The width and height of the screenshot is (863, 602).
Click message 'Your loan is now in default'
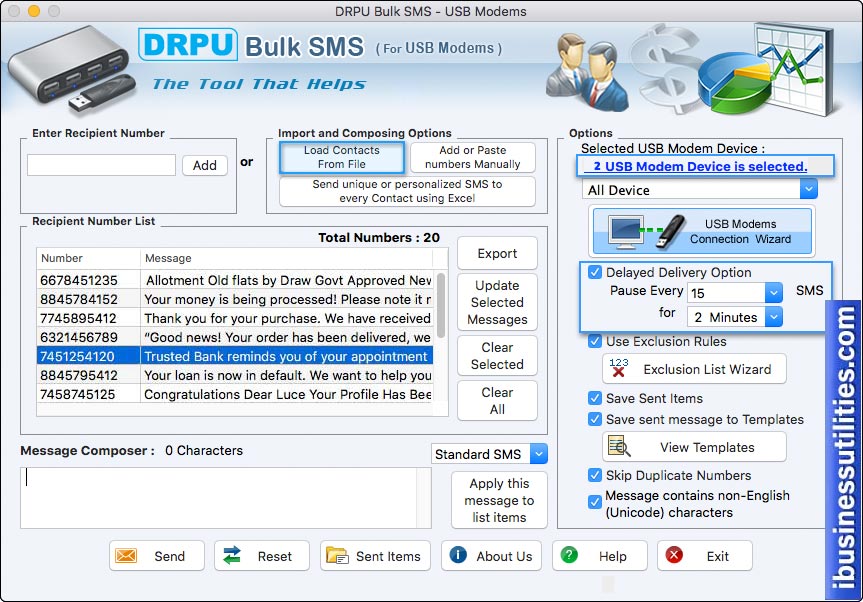coord(288,375)
